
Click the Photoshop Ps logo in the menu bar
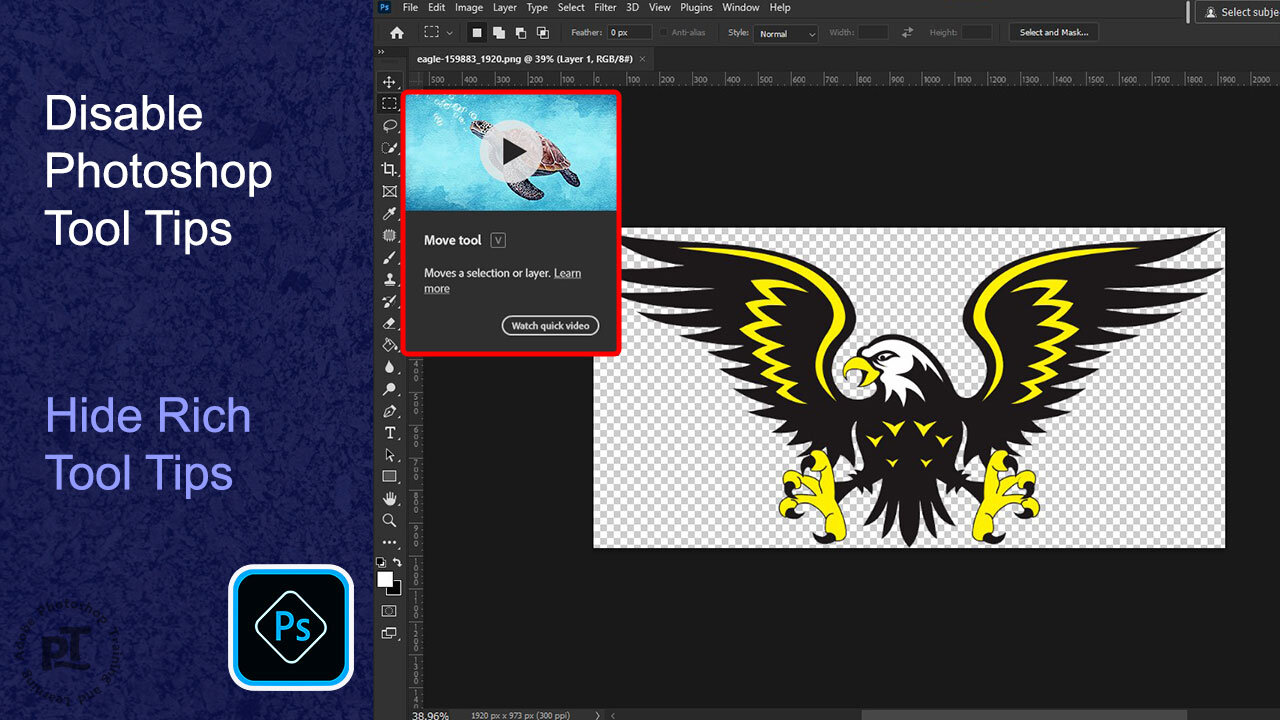coord(384,7)
